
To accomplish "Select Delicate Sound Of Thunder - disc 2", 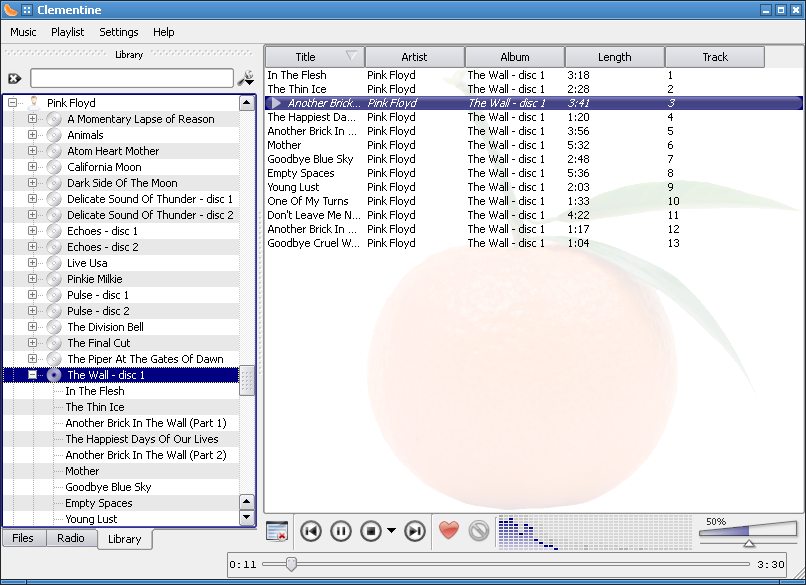I will [150, 215].
